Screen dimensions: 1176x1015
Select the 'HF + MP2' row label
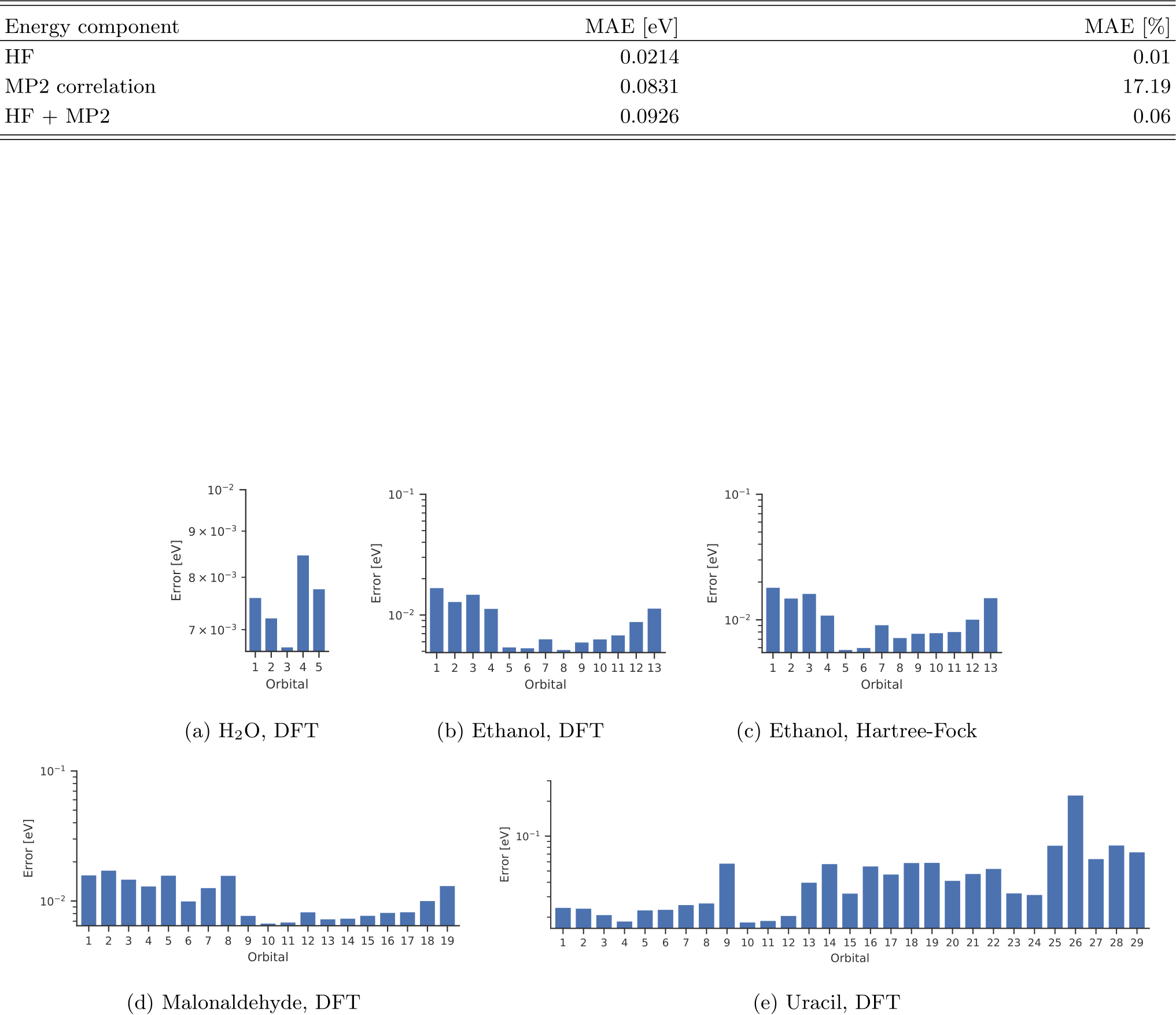coord(57,116)
